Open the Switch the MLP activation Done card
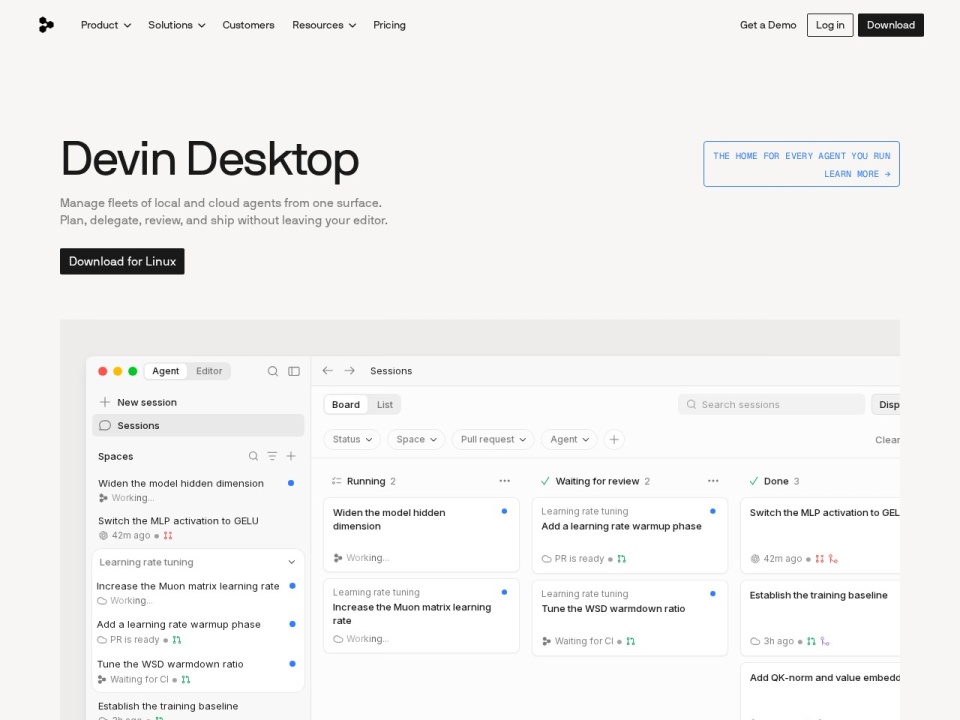Viewport: 960px width, 720px height. [820, 536]
